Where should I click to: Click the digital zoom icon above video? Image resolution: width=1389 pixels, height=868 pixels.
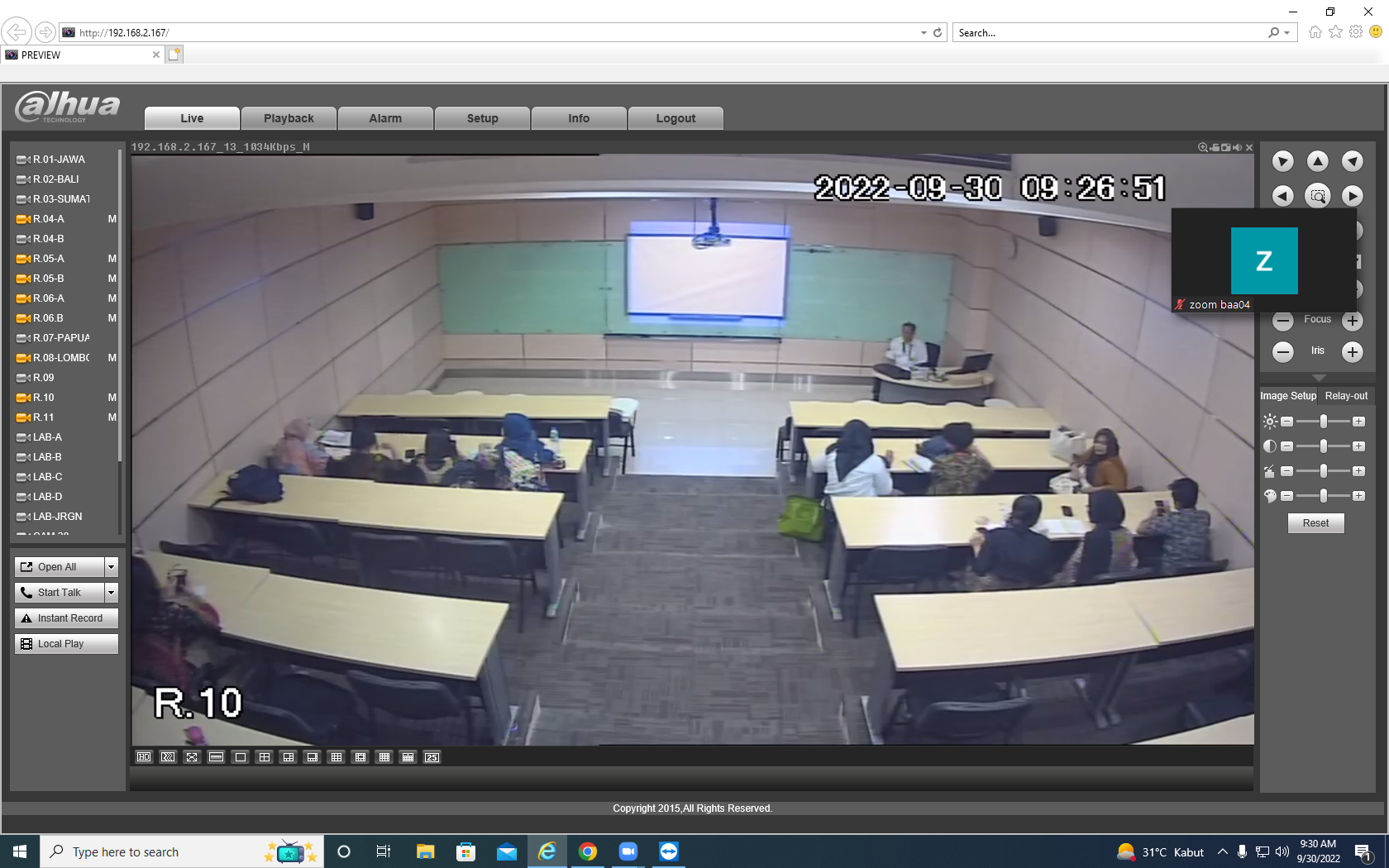click(x=1203, y=147)
